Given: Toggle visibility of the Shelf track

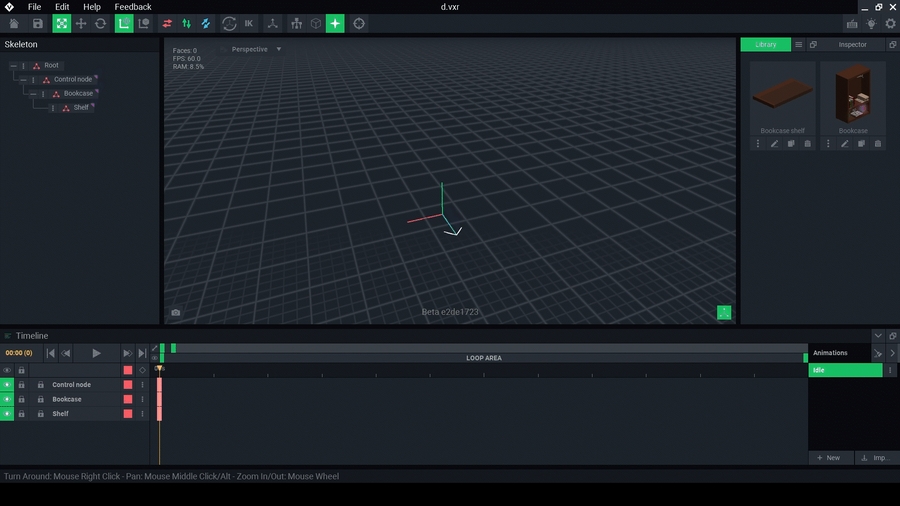Looking at the screenshot, I should (x=7, y=414).
